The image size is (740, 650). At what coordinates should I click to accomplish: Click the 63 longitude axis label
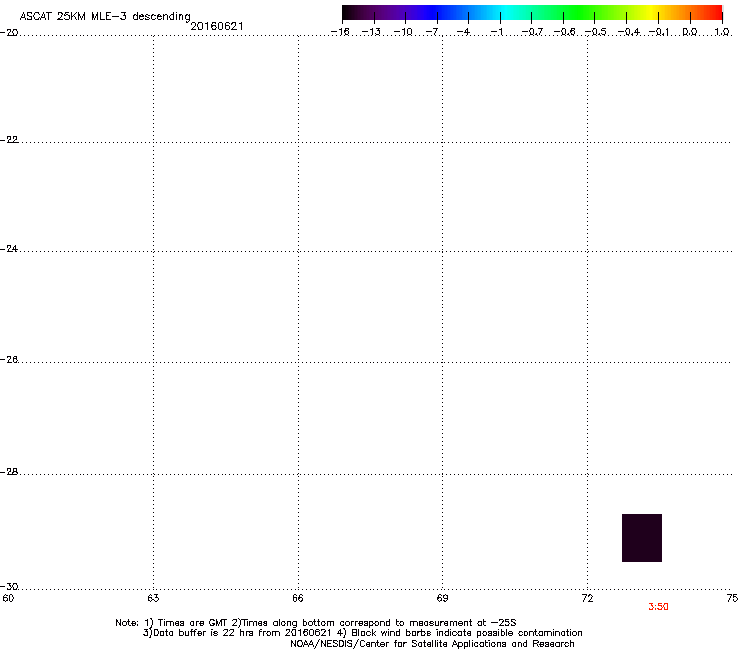tap(153, 599)
